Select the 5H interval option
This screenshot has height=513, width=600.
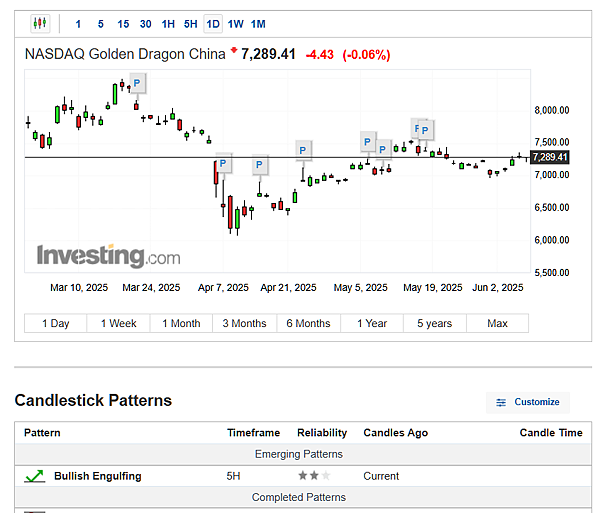(x=190, y=23)
